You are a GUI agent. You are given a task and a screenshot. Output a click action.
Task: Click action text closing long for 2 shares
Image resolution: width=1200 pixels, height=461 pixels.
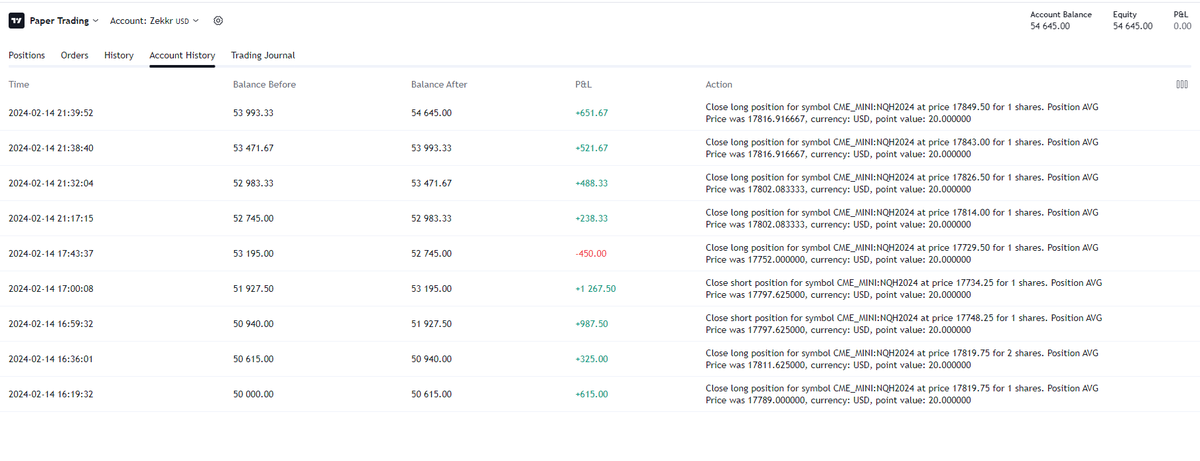coord(902,359)
